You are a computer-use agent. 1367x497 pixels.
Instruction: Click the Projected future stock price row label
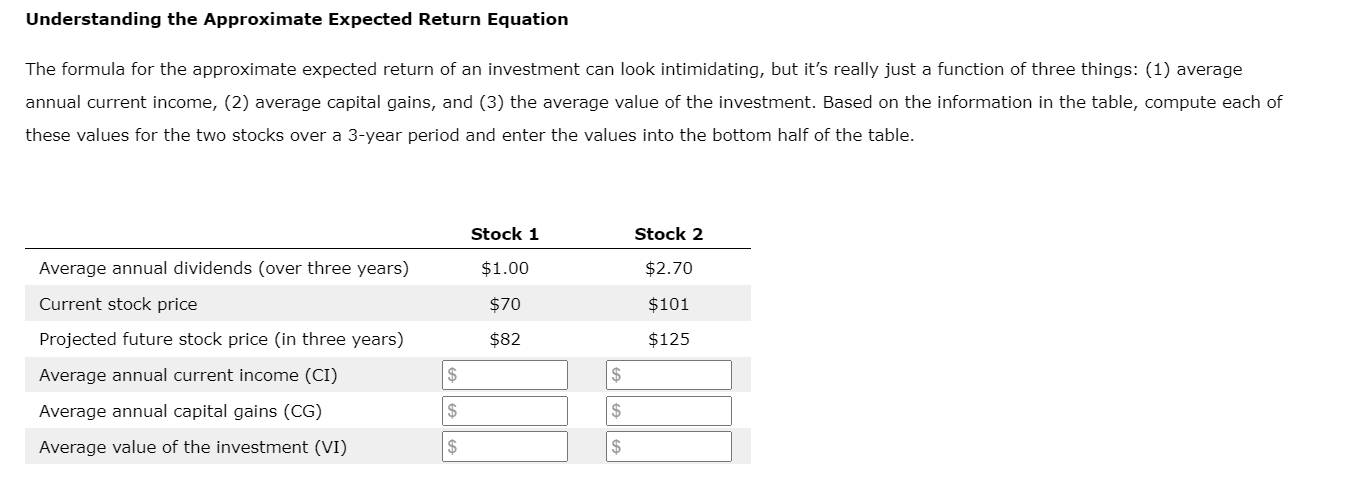tap(221, 339)
